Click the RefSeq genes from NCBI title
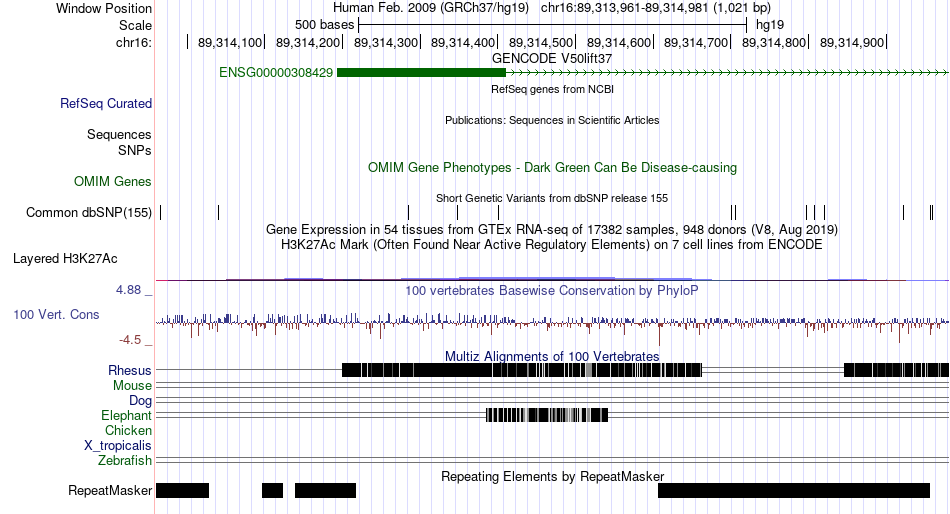Image resolution: width=950 pixels, height=514 pixels. [x=552, y=89]
